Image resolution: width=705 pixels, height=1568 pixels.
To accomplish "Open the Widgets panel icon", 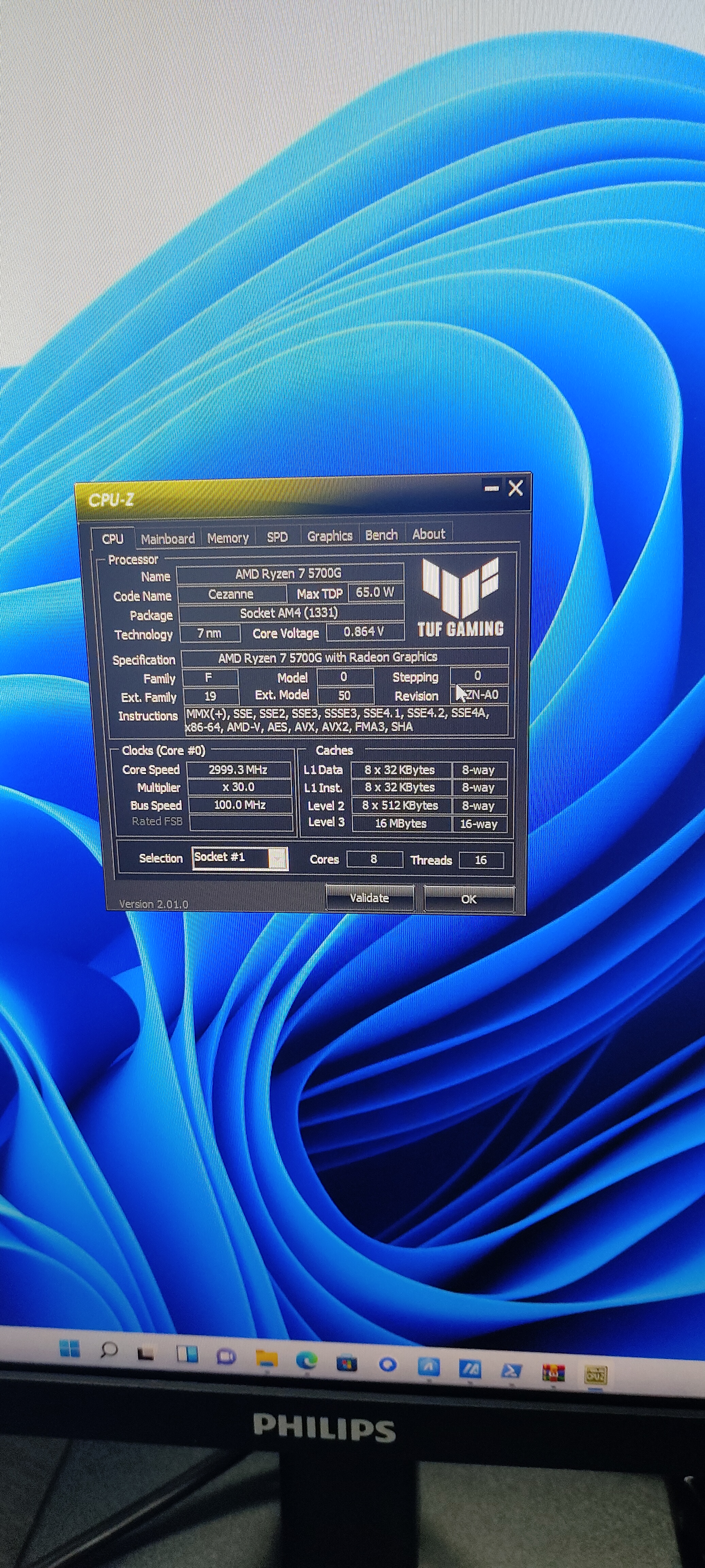I will [x=187, y=1354].
